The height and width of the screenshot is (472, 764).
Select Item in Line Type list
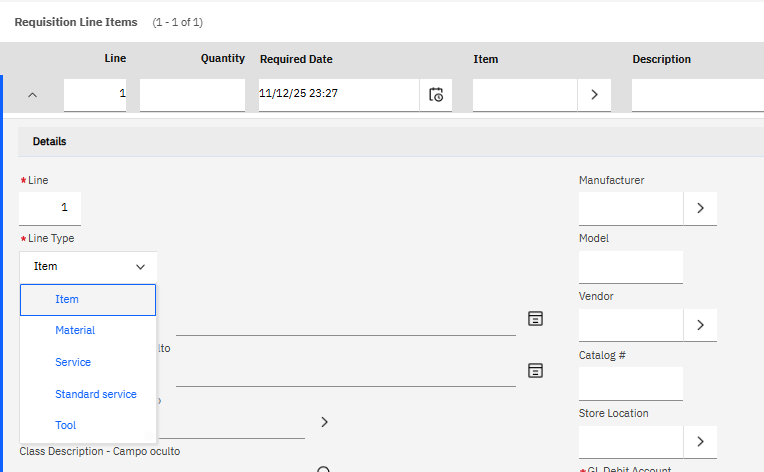[x=88, y=299]
